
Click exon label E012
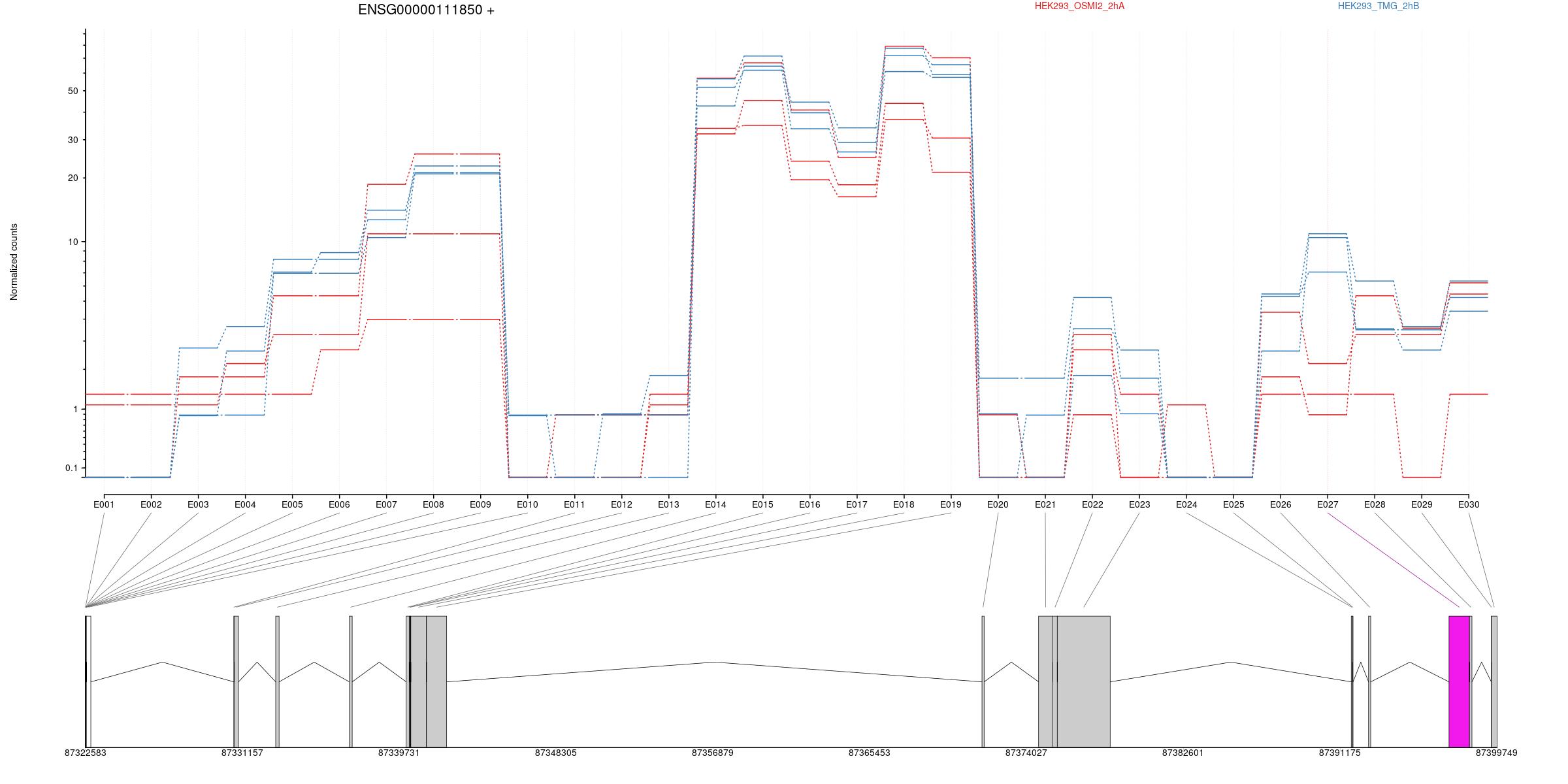621,504
